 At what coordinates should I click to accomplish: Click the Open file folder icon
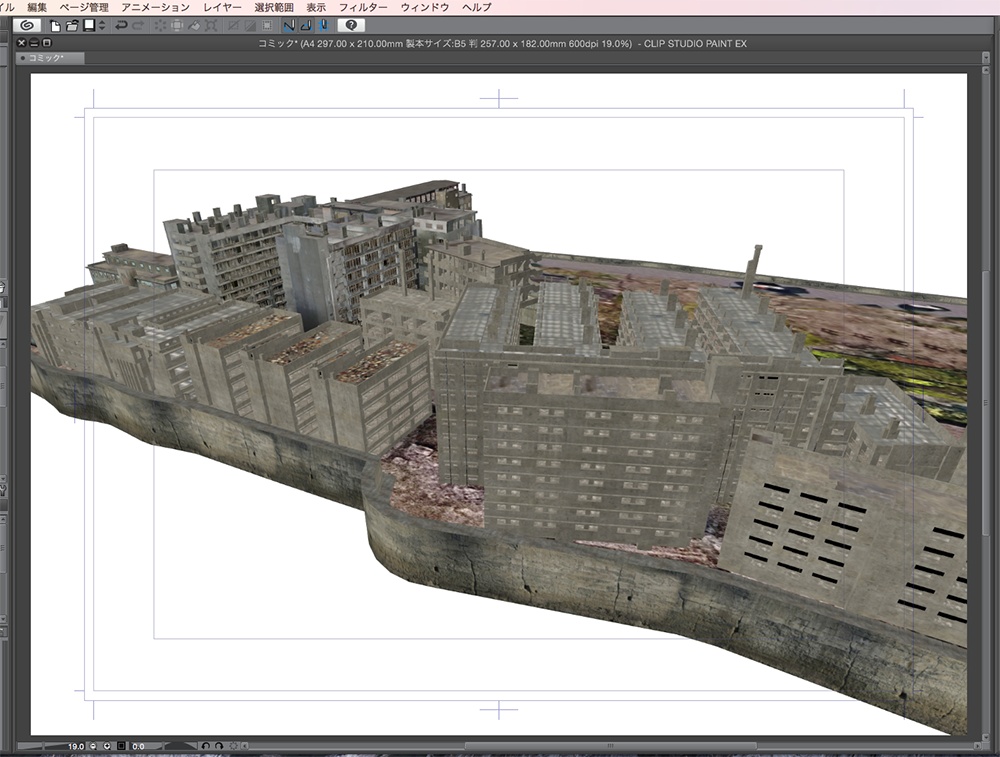71,25
